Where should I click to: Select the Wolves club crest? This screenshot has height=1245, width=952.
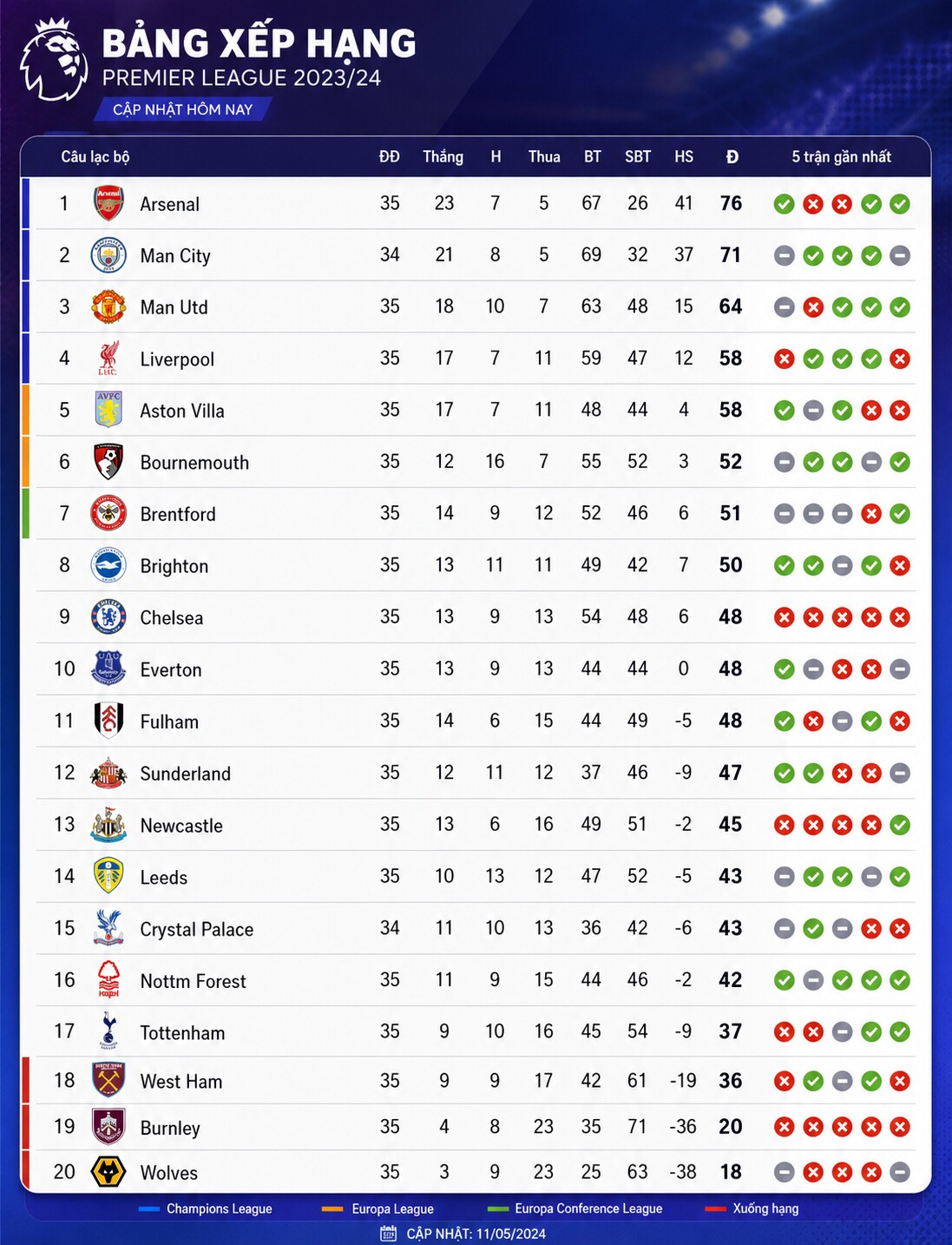[108, 1172]
